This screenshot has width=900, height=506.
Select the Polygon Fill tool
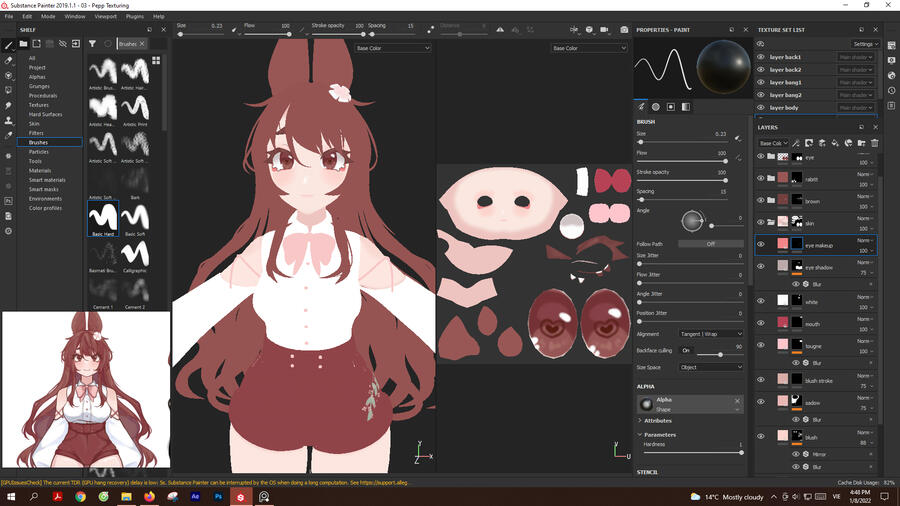[x=8, y=90]
